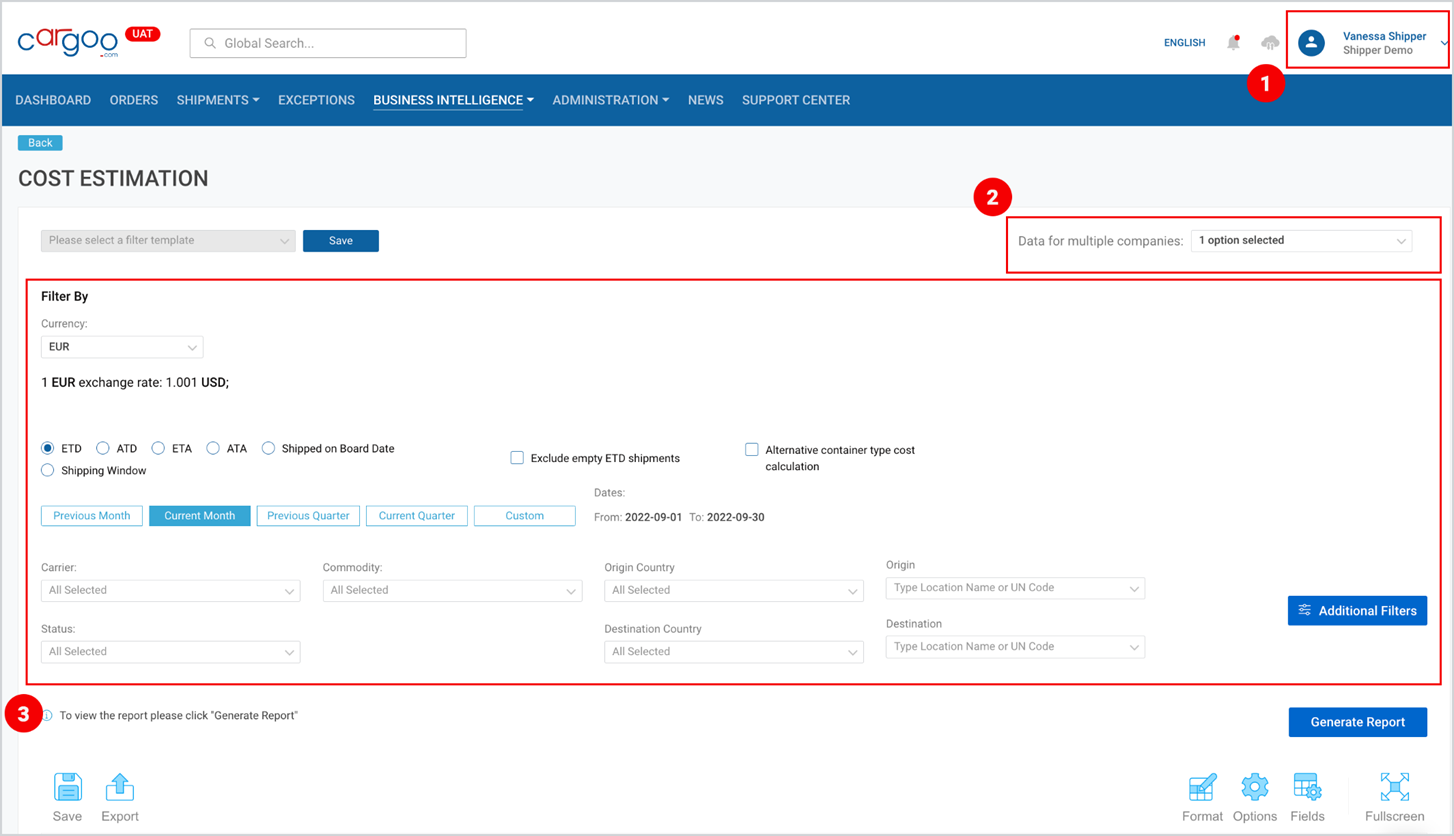Screen dimensions: 1454x836
Task: Open the Format report icon
Action: [x=1202, y=788]
